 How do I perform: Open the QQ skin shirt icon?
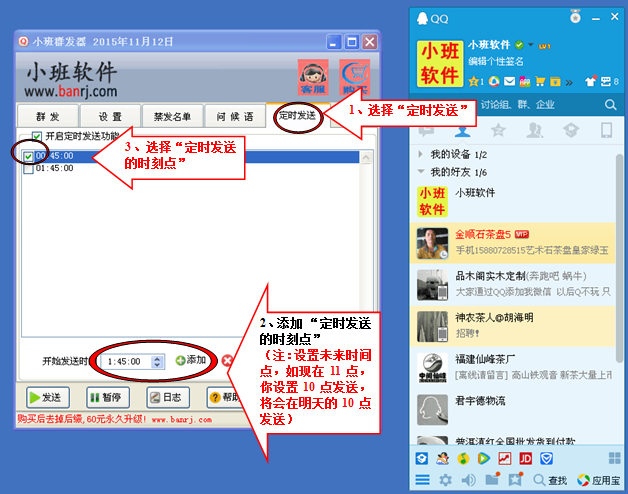click(590, 81)
